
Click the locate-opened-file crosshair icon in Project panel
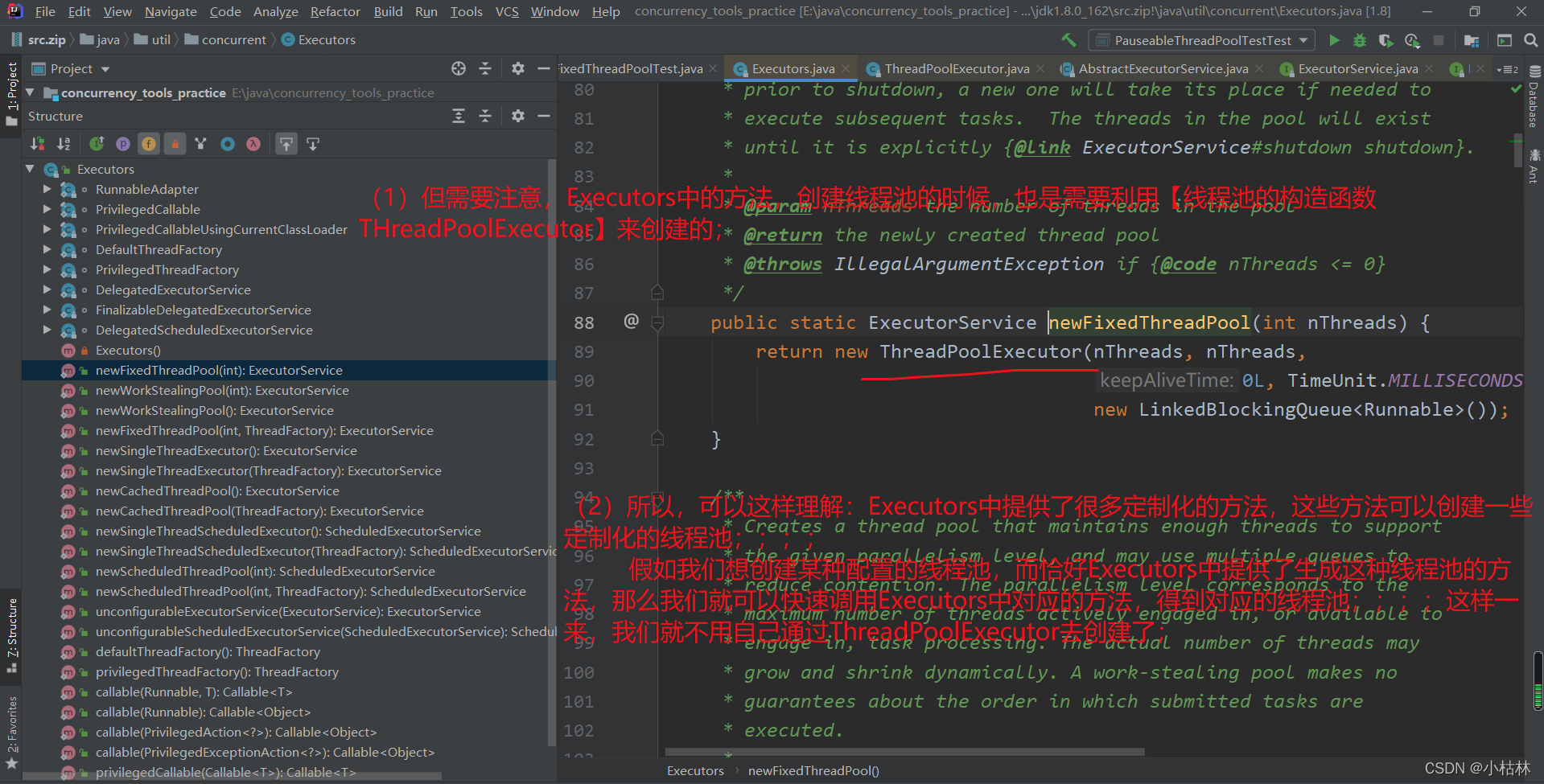(459, 68)
